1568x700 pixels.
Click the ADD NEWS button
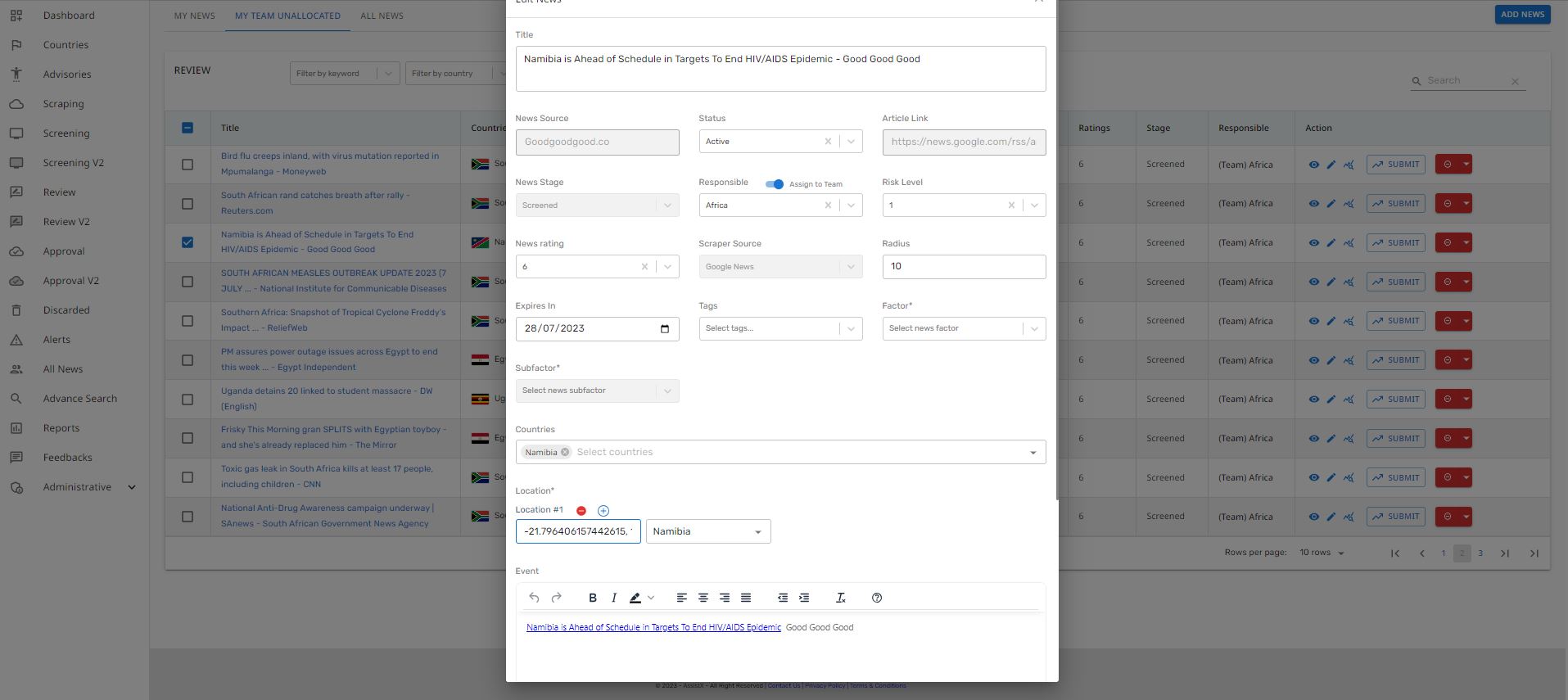click(1521, 15)
